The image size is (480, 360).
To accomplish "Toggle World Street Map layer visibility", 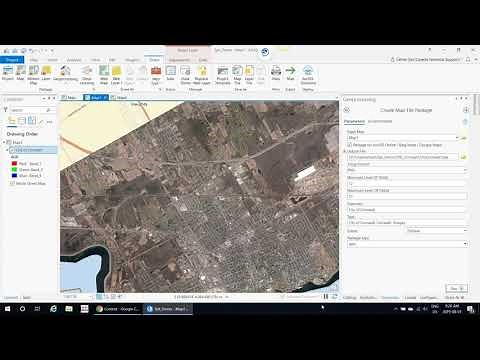I will pos(12,183).
